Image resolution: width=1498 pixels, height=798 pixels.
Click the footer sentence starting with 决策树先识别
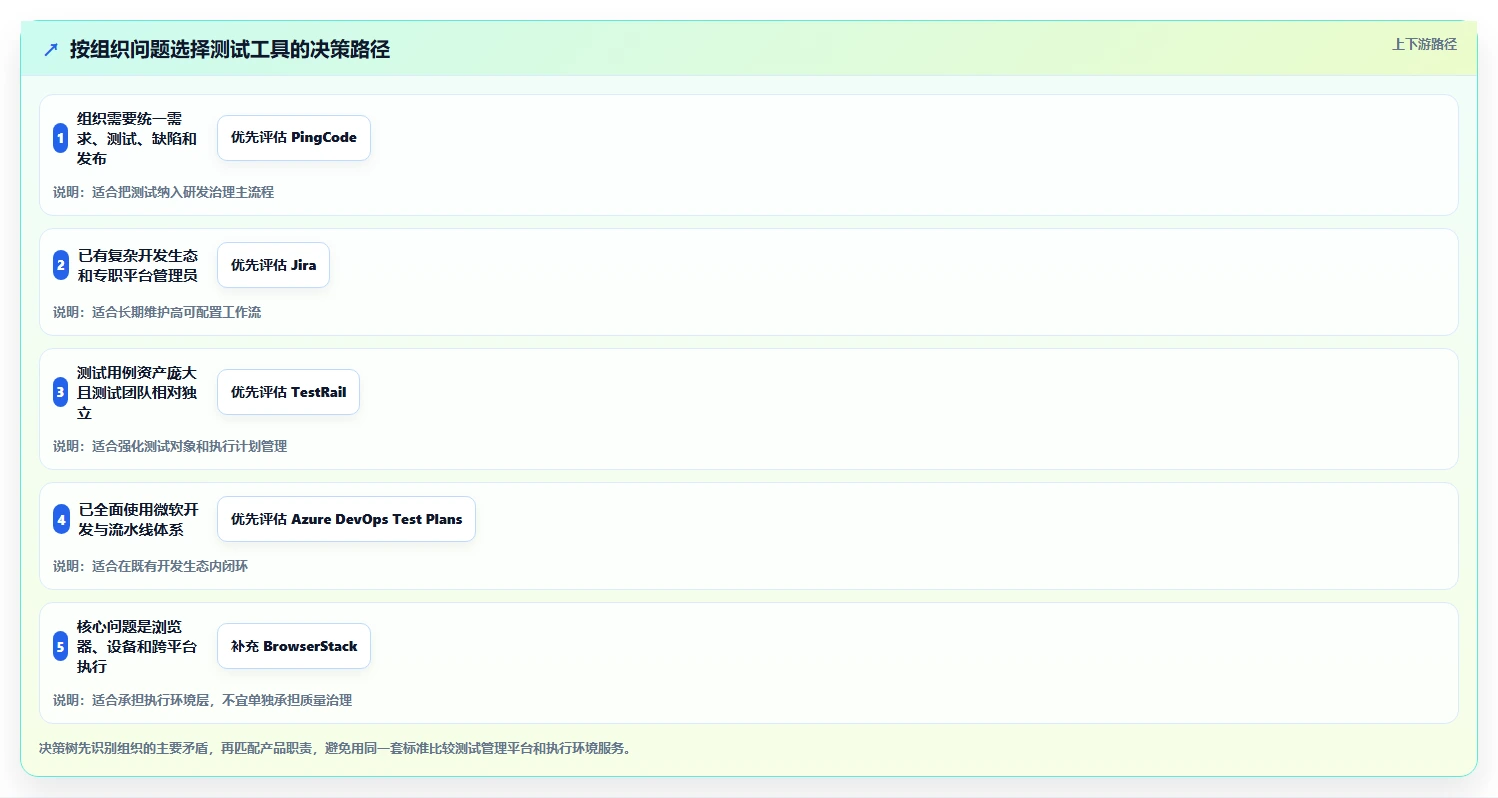coord(335,748)
